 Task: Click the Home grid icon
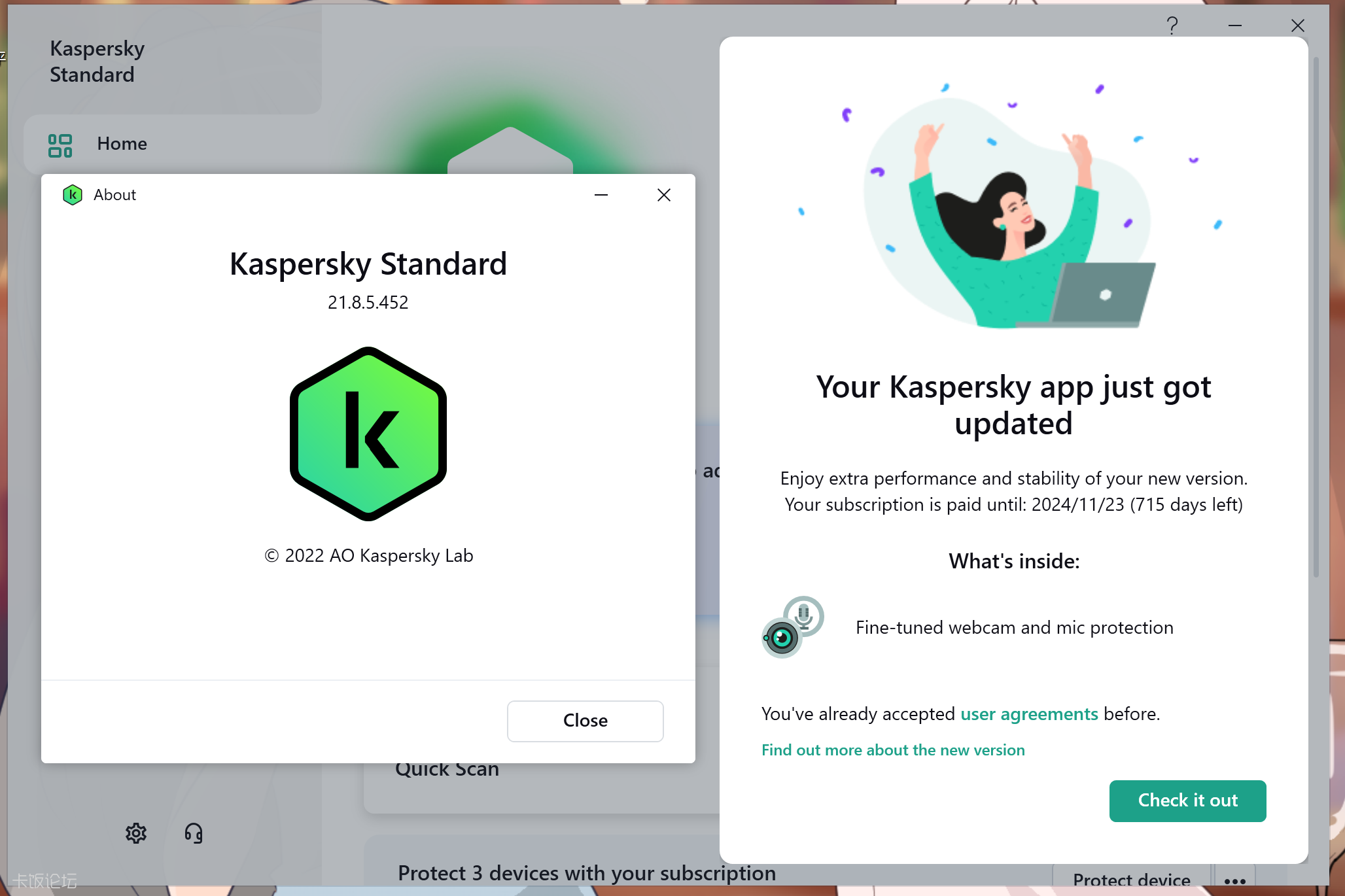point(60,145)
